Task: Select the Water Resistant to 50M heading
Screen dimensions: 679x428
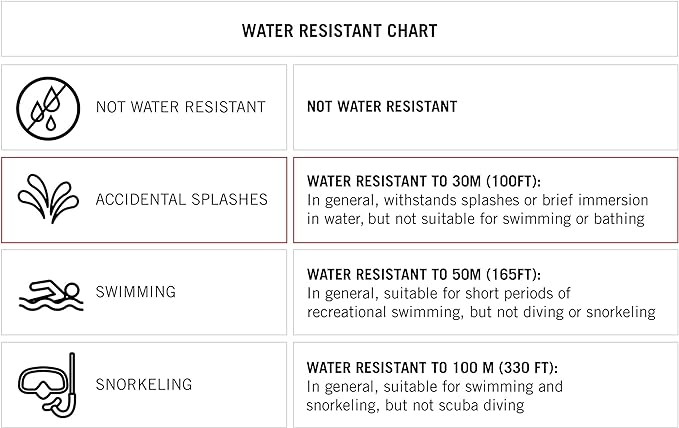Action: click(424, 274)
